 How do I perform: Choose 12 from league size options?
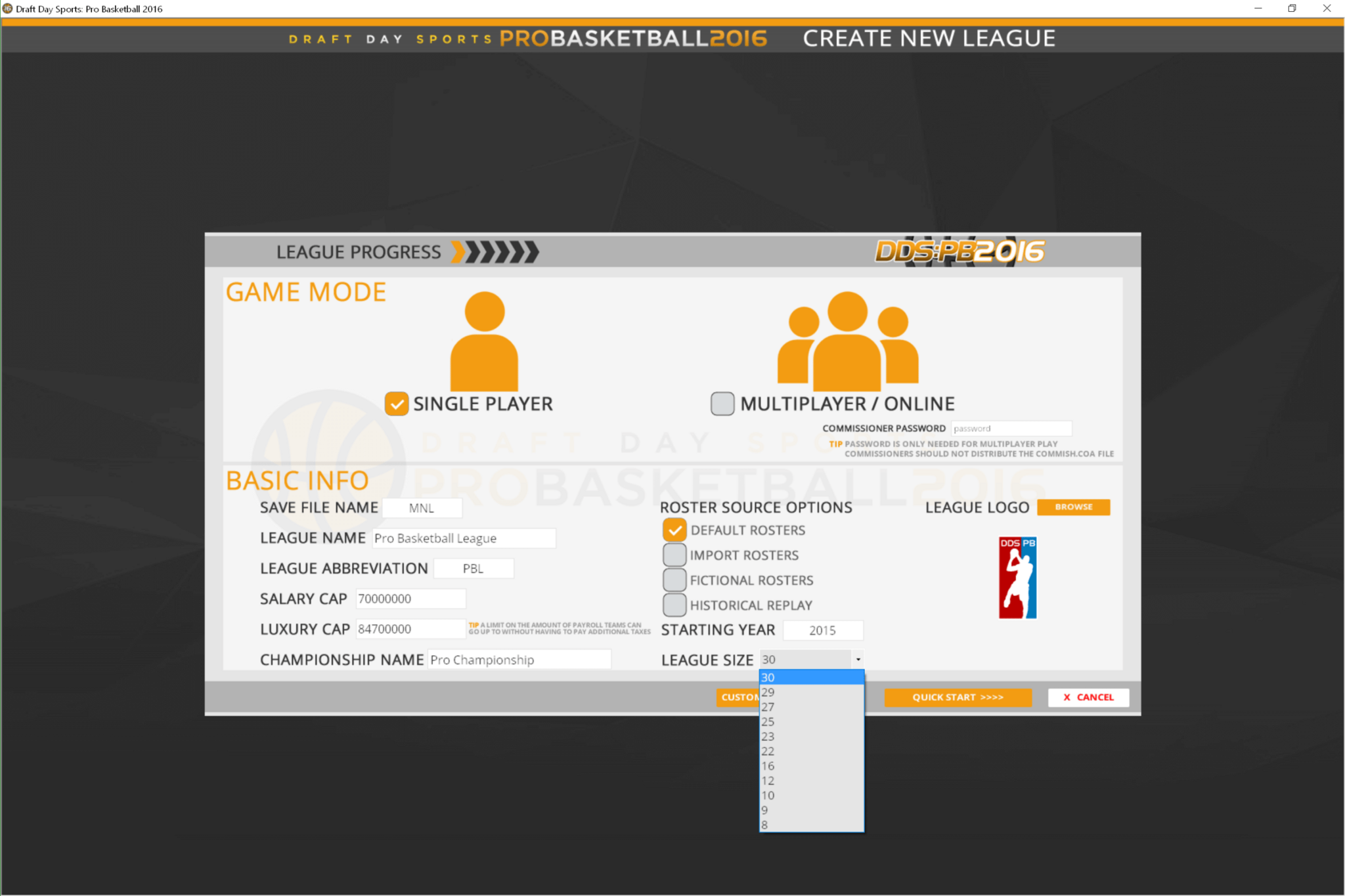tap(812, 780)
